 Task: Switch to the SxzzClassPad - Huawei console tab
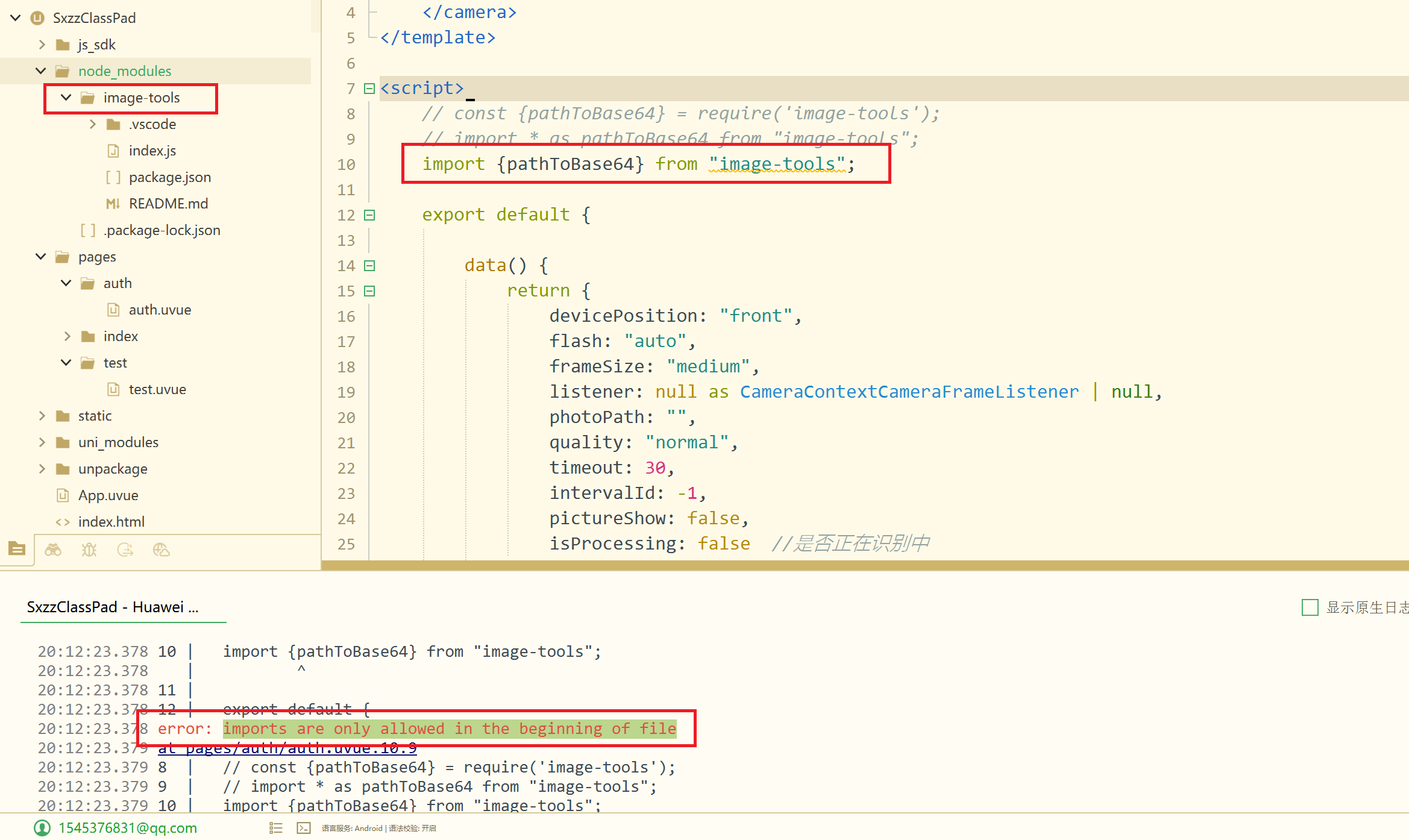pos(112,607)
